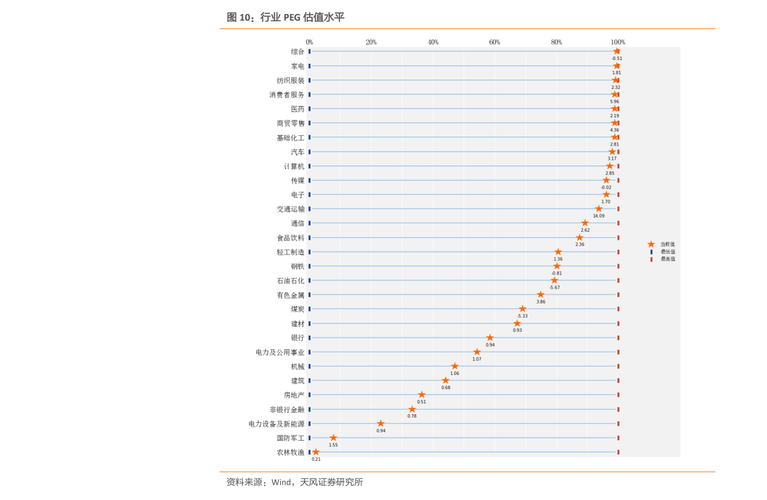Select the 机械 row star marker
The width and height of the screenshot is (767, 500).
coord(455,367)
